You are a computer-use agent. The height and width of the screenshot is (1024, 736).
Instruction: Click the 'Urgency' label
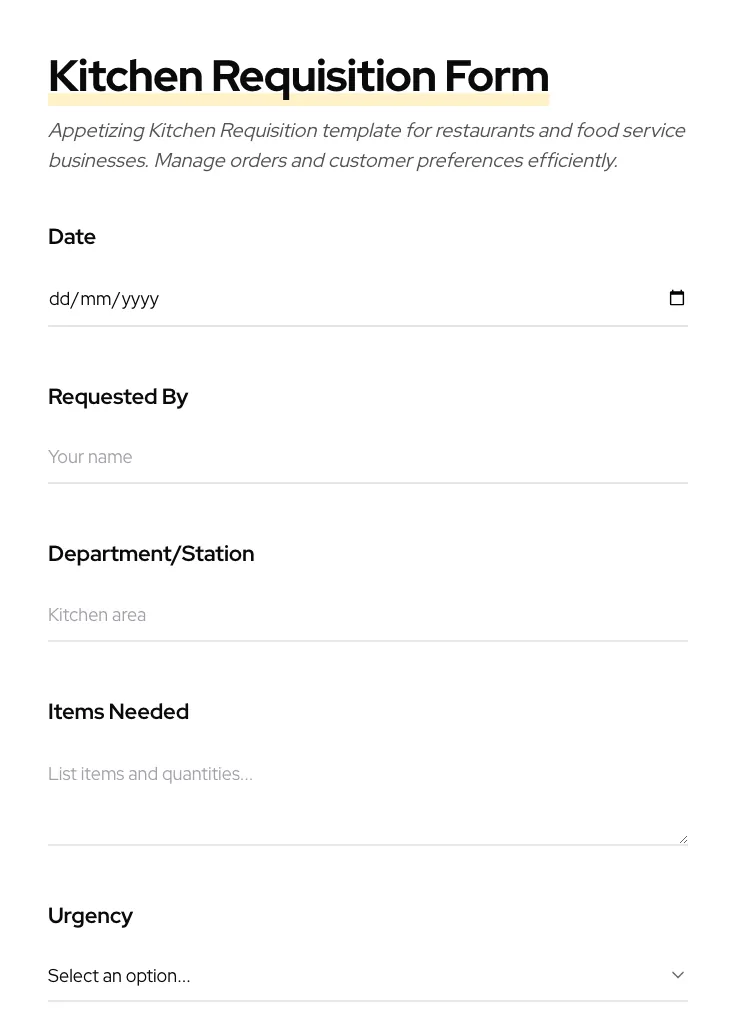pos(90,916)
